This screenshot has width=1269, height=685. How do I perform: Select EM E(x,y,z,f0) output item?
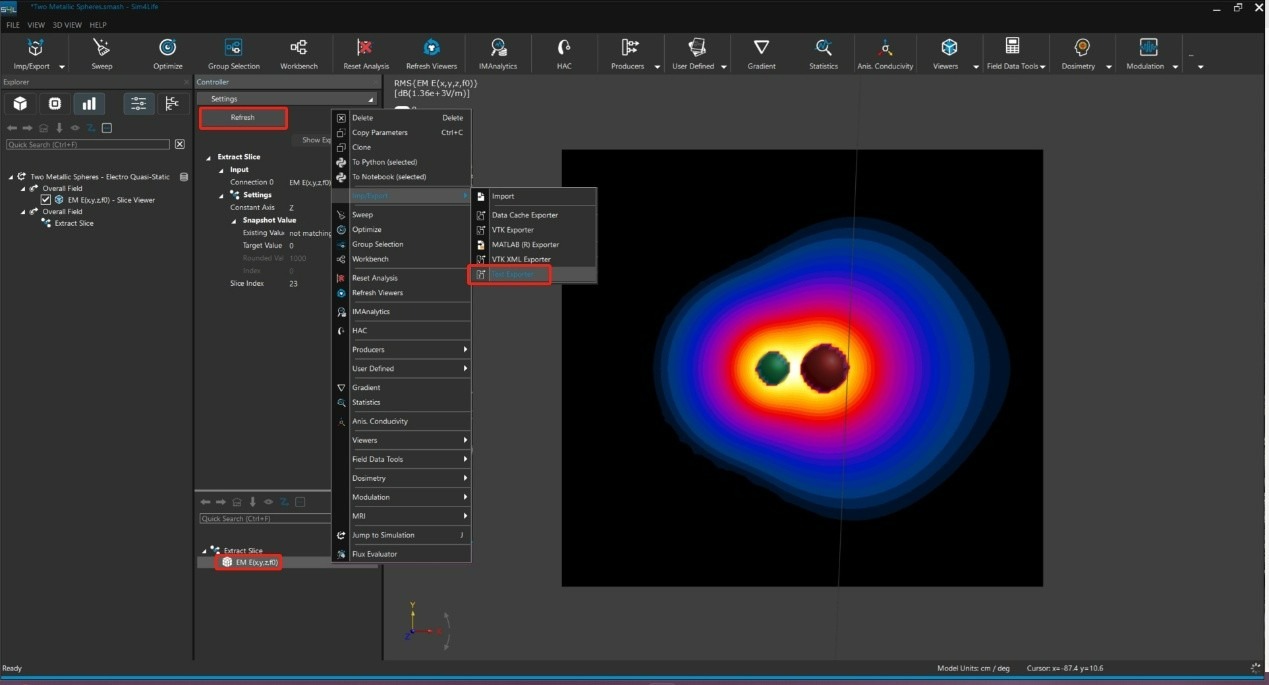click(256, 562)
